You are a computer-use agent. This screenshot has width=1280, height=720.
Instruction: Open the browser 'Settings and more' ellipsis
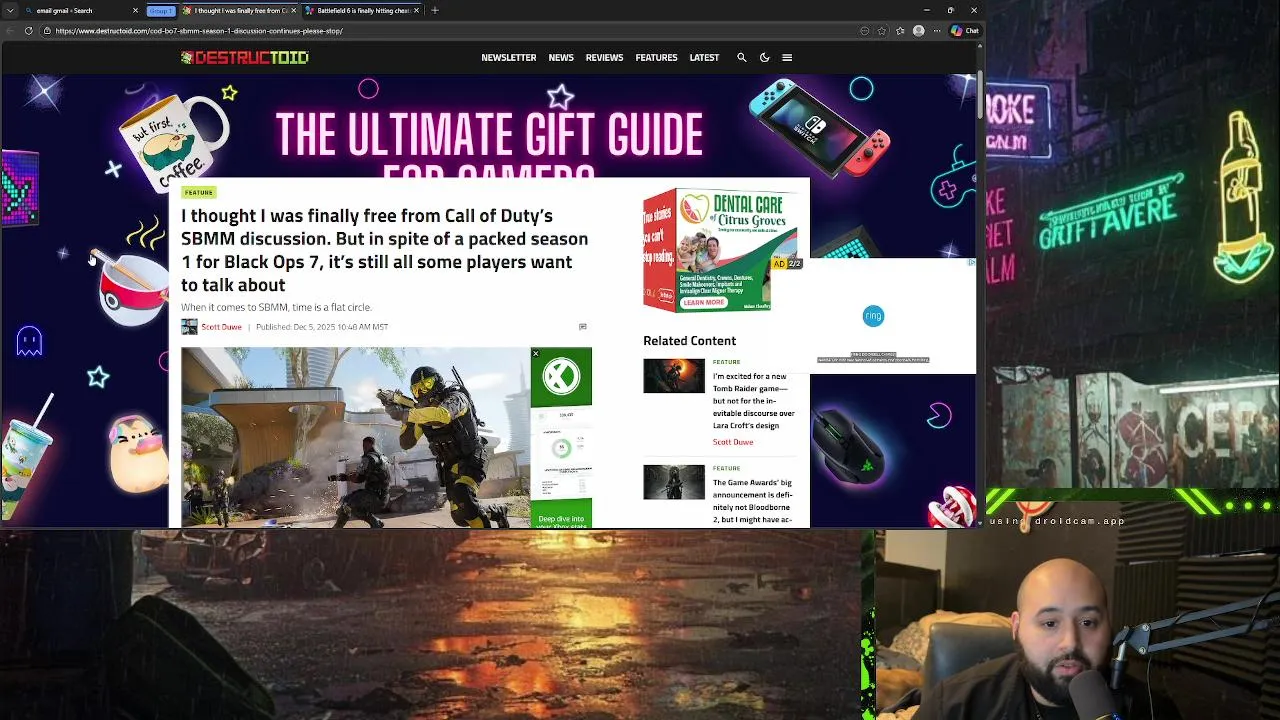(x=936, y=31)
